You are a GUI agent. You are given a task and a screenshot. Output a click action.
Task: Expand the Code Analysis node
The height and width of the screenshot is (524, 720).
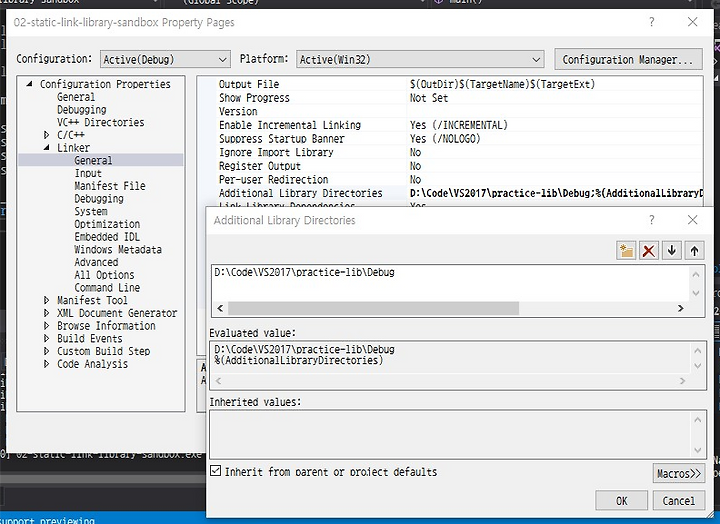point(46,364)
